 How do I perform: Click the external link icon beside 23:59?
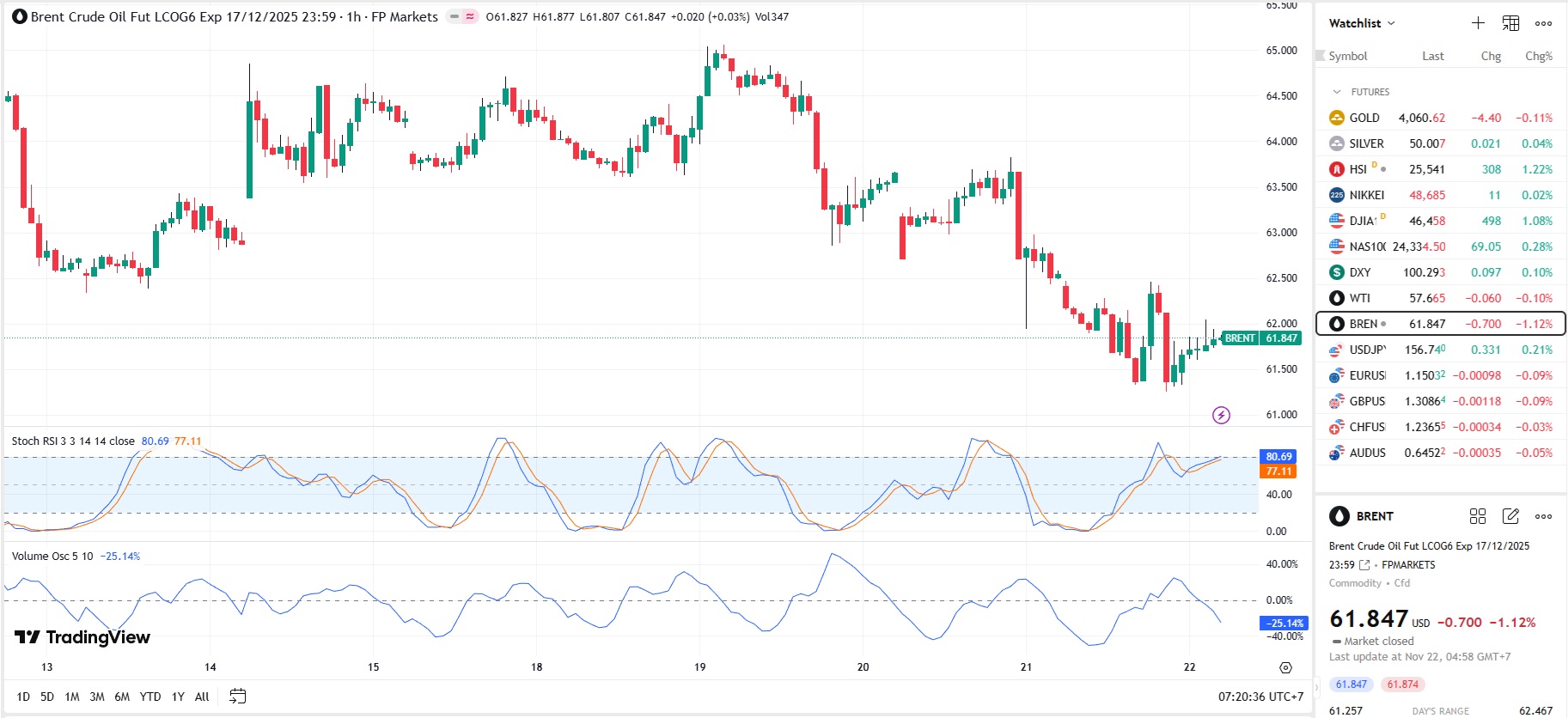[x=1364, y=565]
